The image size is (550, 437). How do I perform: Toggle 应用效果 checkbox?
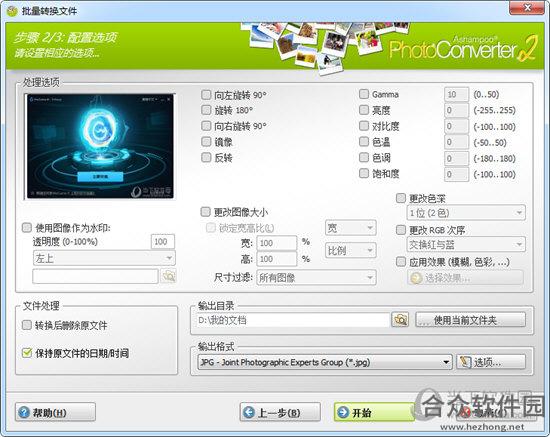coord(401,262)
